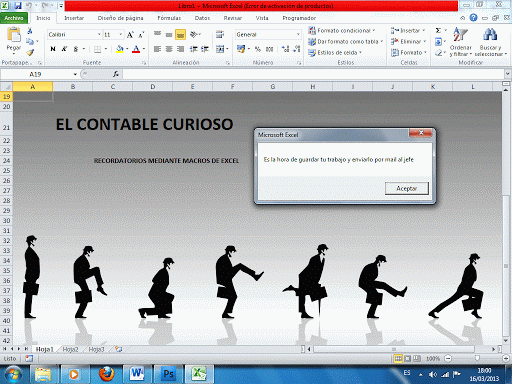This screenshot has width=512, height=384.
Task: Open Formato condicional menu
Action: tap(342, 31)
